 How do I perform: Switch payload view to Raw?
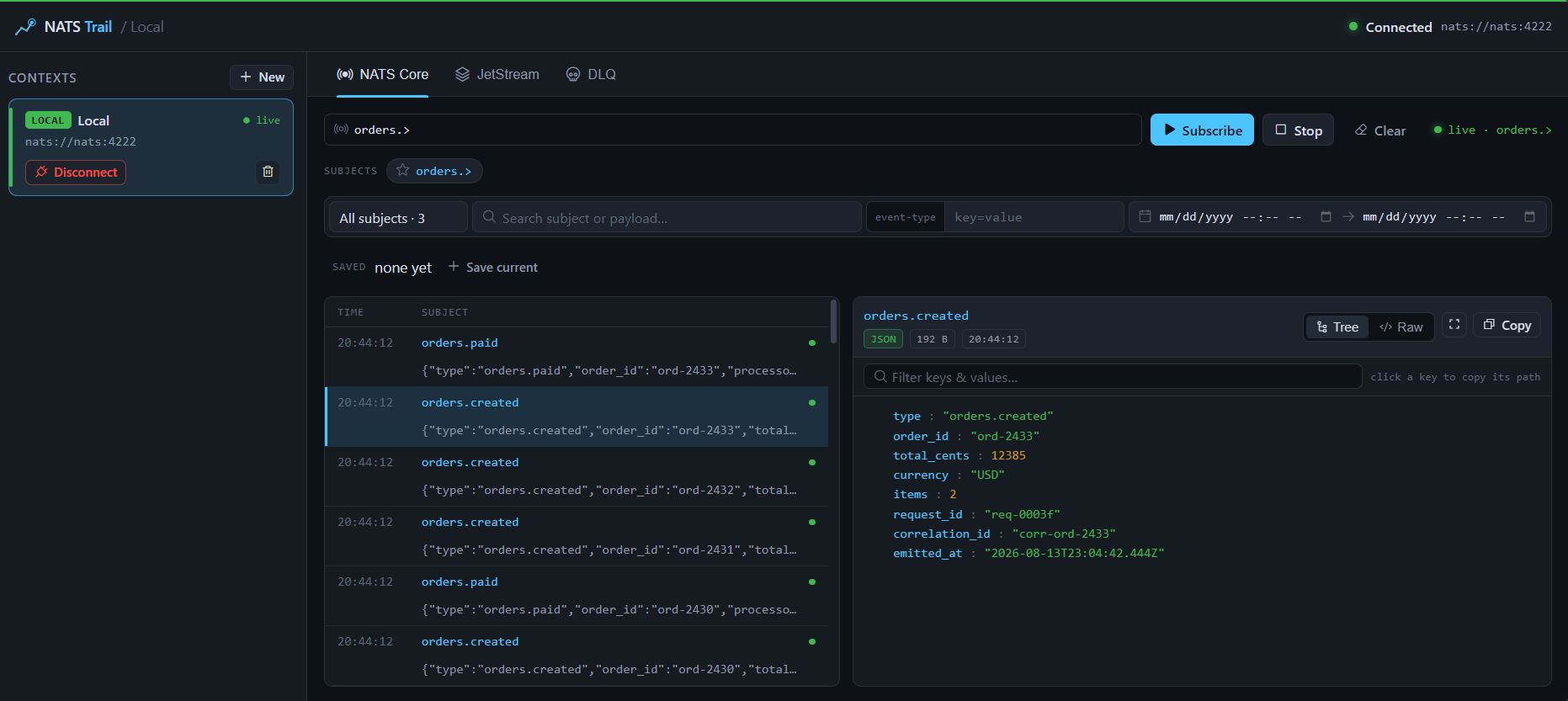point(1401,327)
